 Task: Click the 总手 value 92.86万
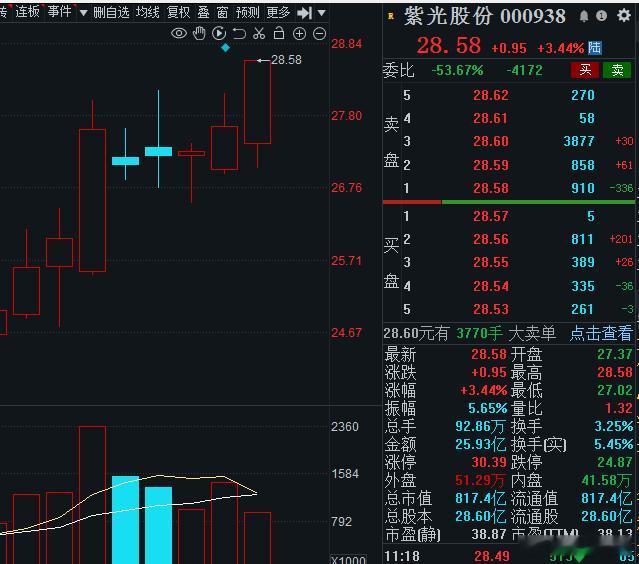pos(480,427)
